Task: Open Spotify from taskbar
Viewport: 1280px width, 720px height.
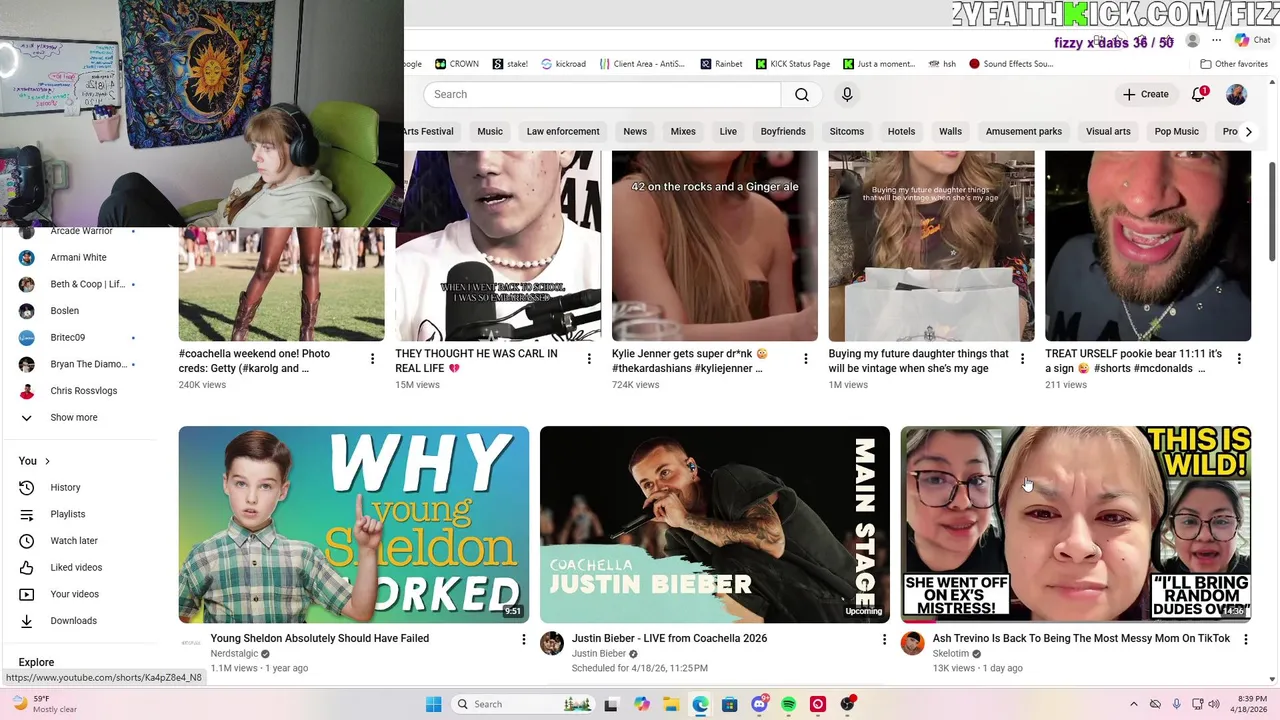Action: pyautogui.click(x=788, y=704)
